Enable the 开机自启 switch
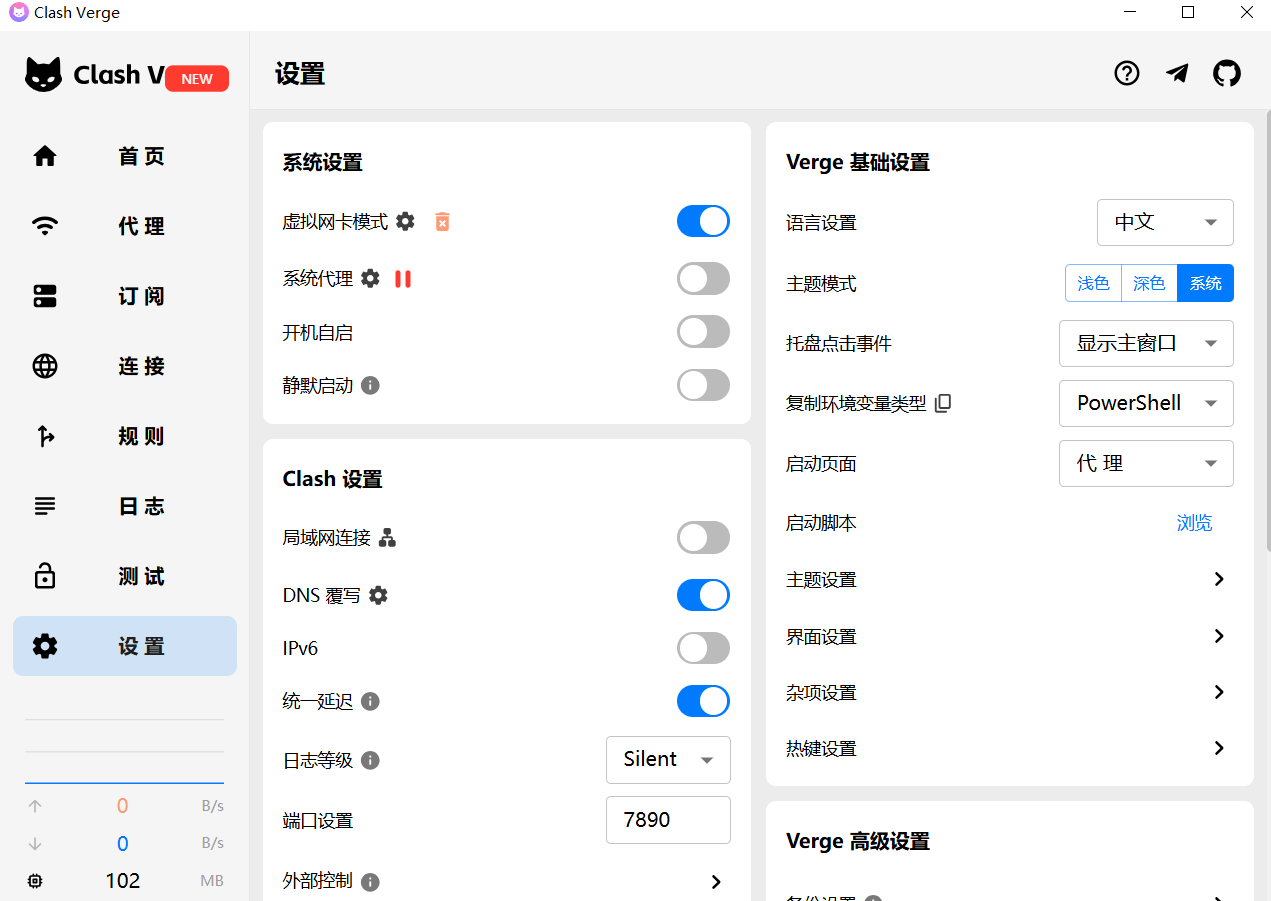 click(703, 332)
